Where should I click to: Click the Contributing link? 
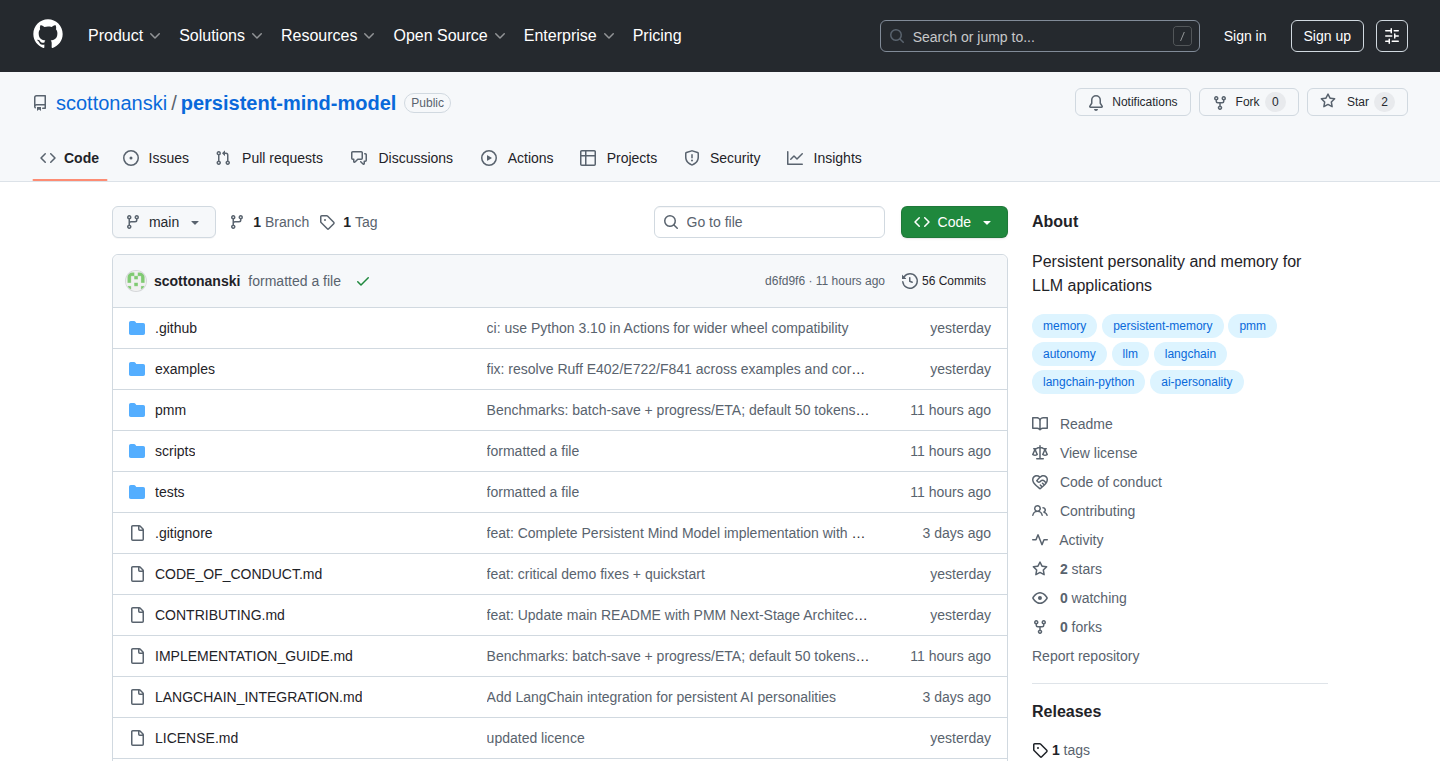tap(1084, 511)
